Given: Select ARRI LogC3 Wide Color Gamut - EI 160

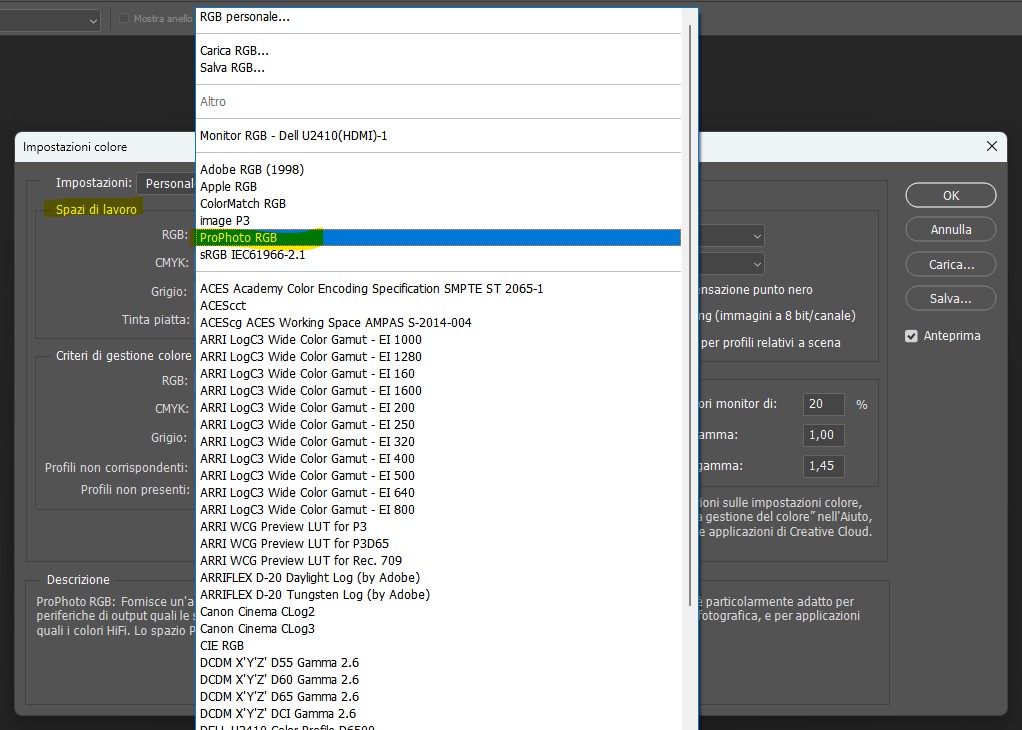Looking at the screenshot, I should [x=438, y=373].
